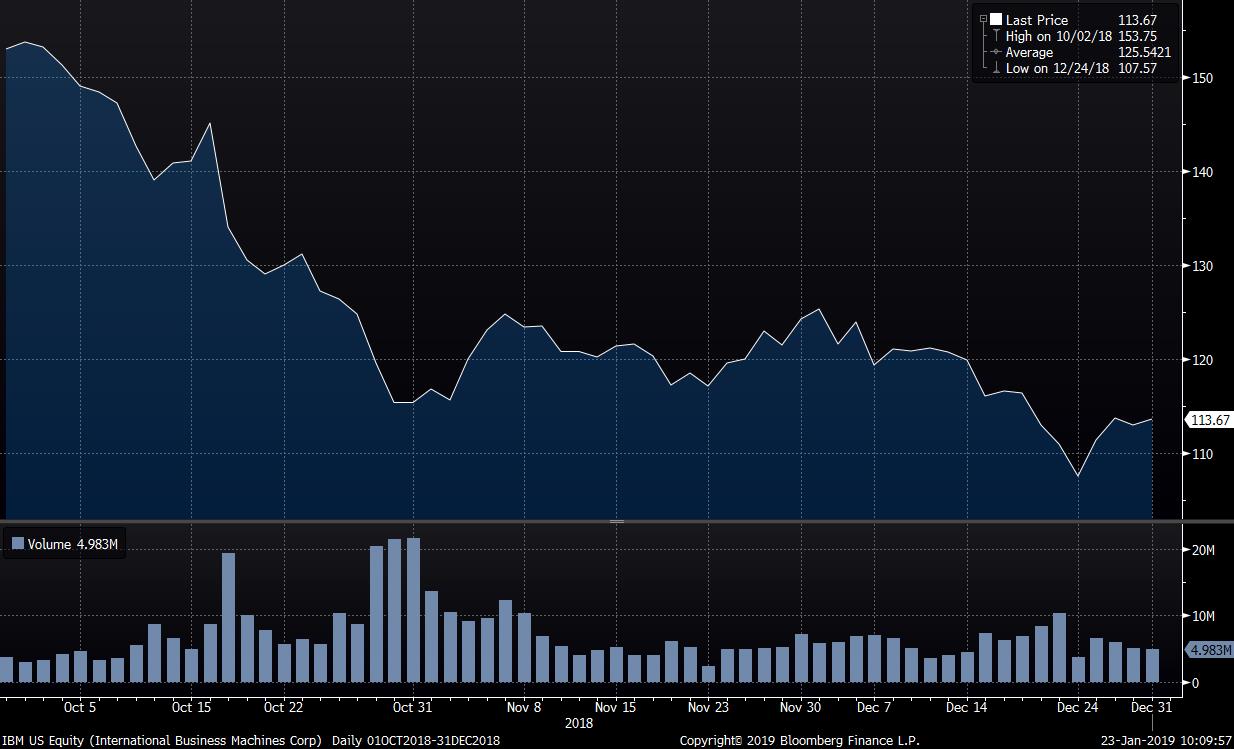The width and height of the screenshot is (1234, 749).
Task: Click the 10M volume axis label
Action: [x=1202, y=616]
